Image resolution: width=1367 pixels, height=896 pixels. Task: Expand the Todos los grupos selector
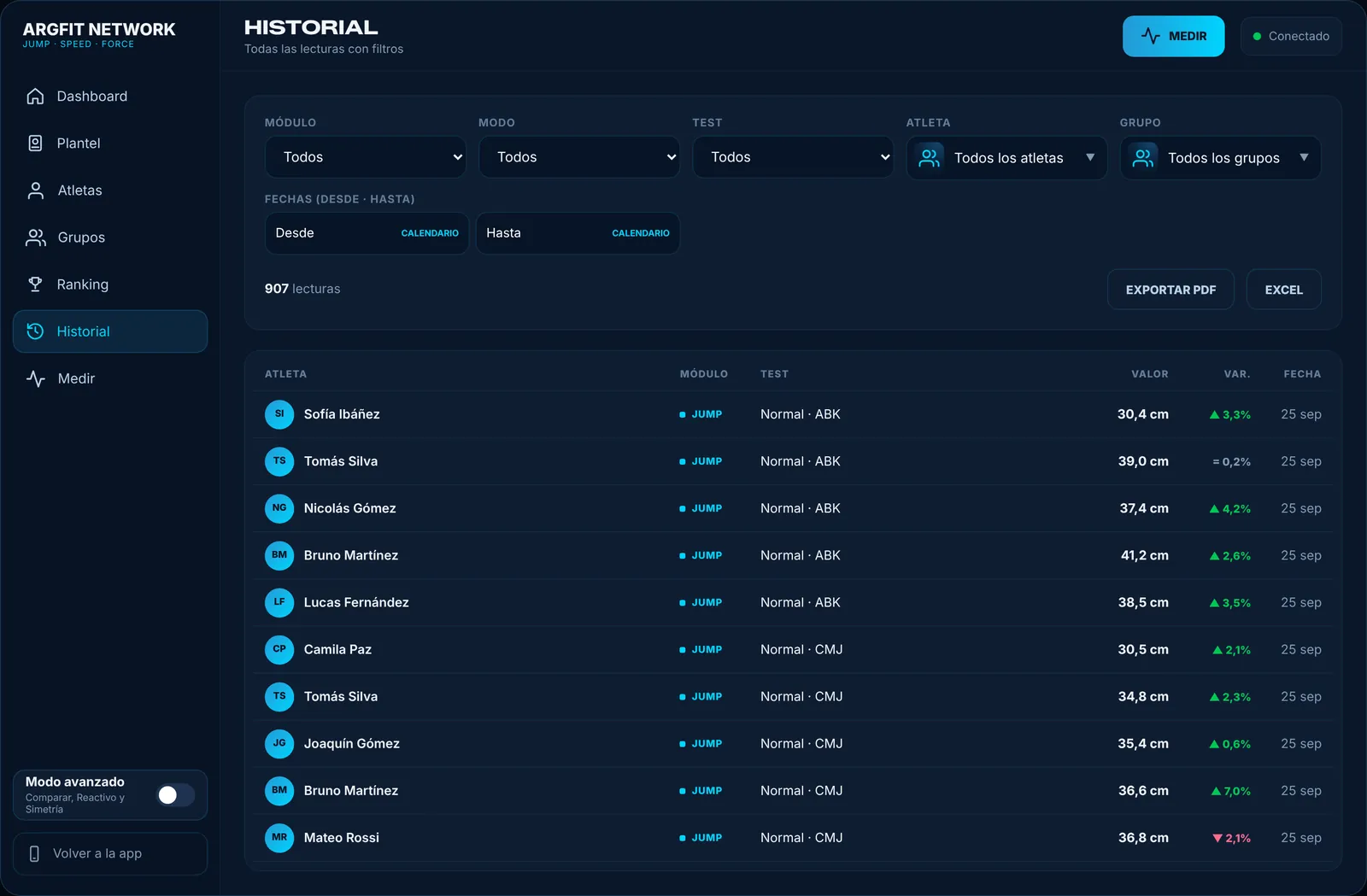tap(1220, 158)
